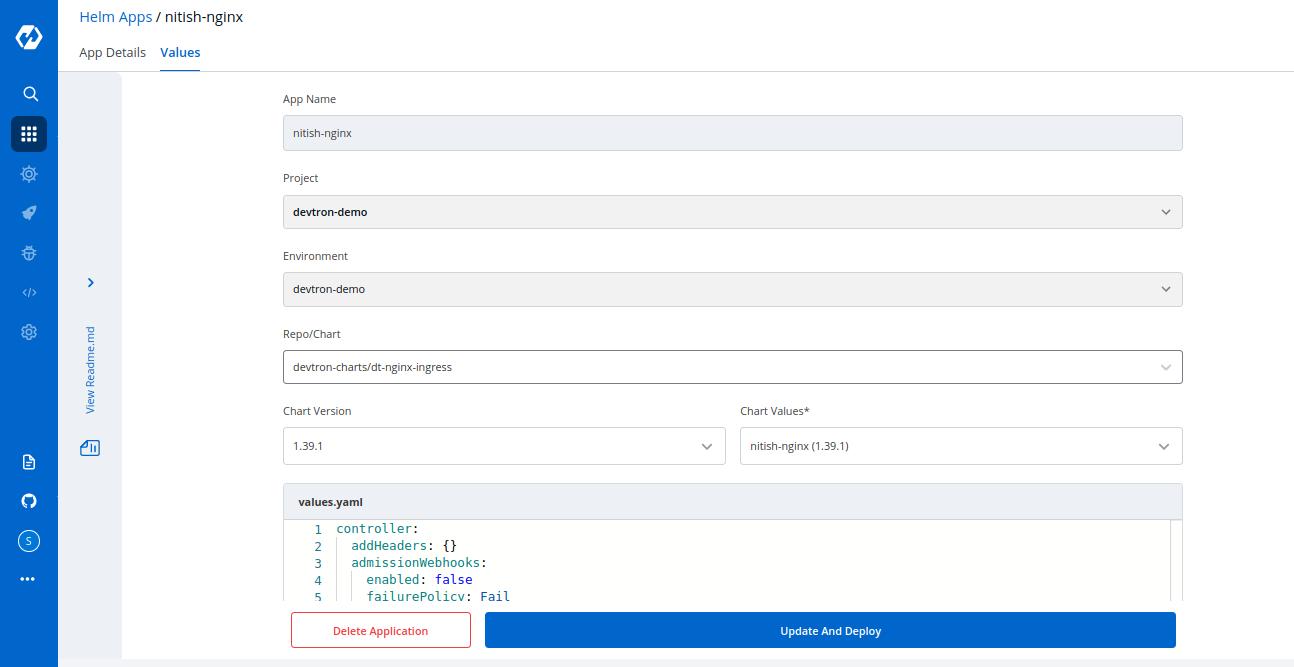Open the Chart Values nitish-nginx dropdown

click(x=960, y=446)
